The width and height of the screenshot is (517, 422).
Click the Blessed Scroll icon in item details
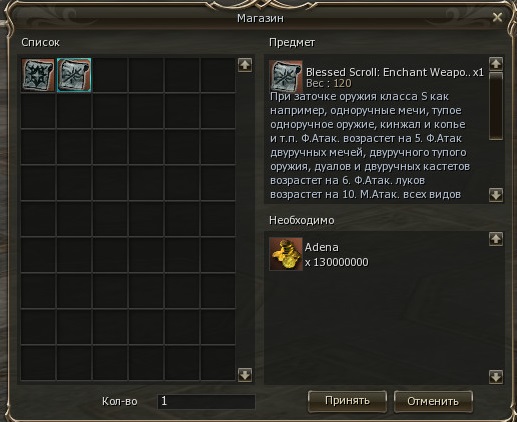pos(286,76)
